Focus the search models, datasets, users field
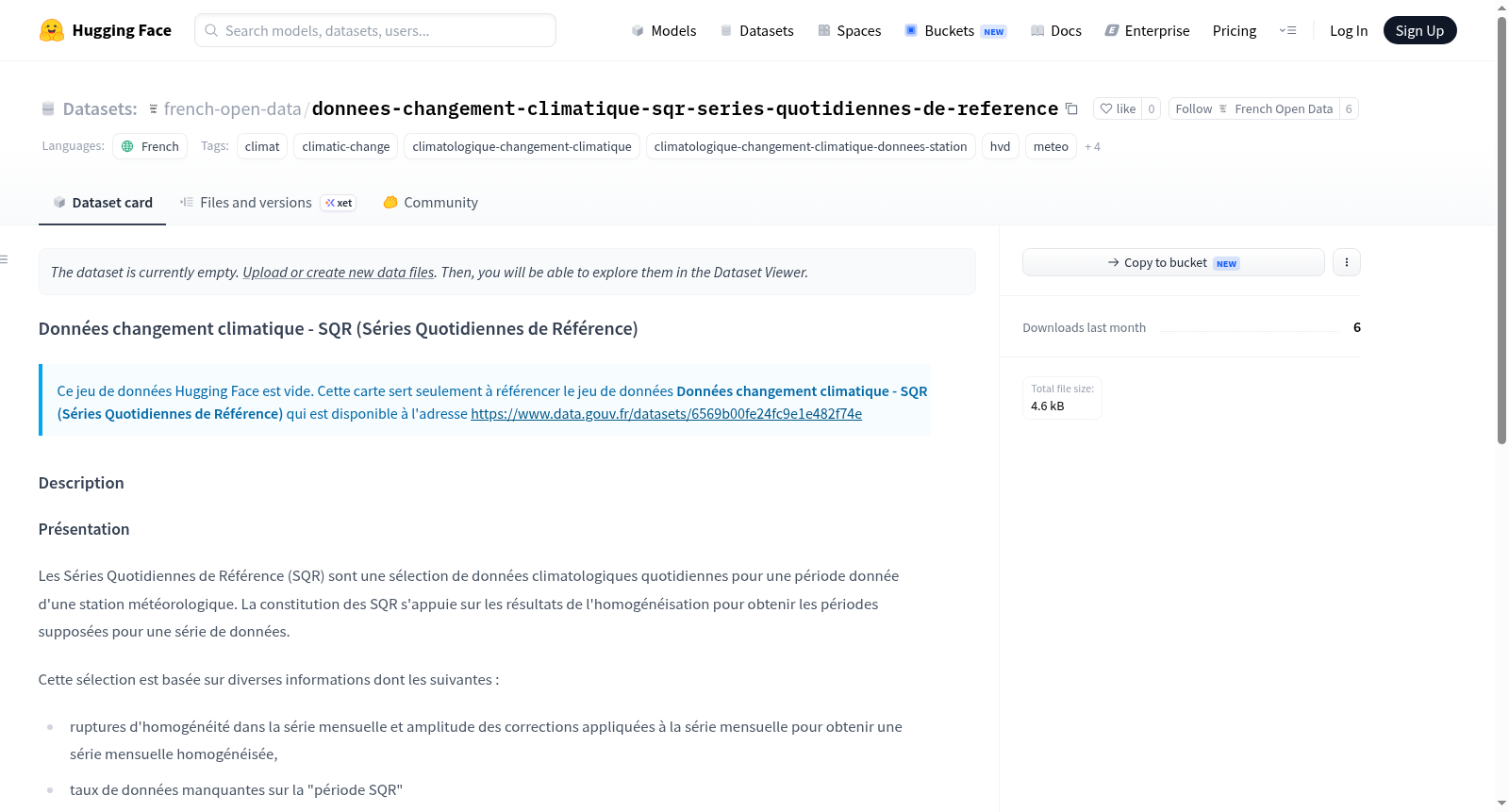 (x=375, y=30)
